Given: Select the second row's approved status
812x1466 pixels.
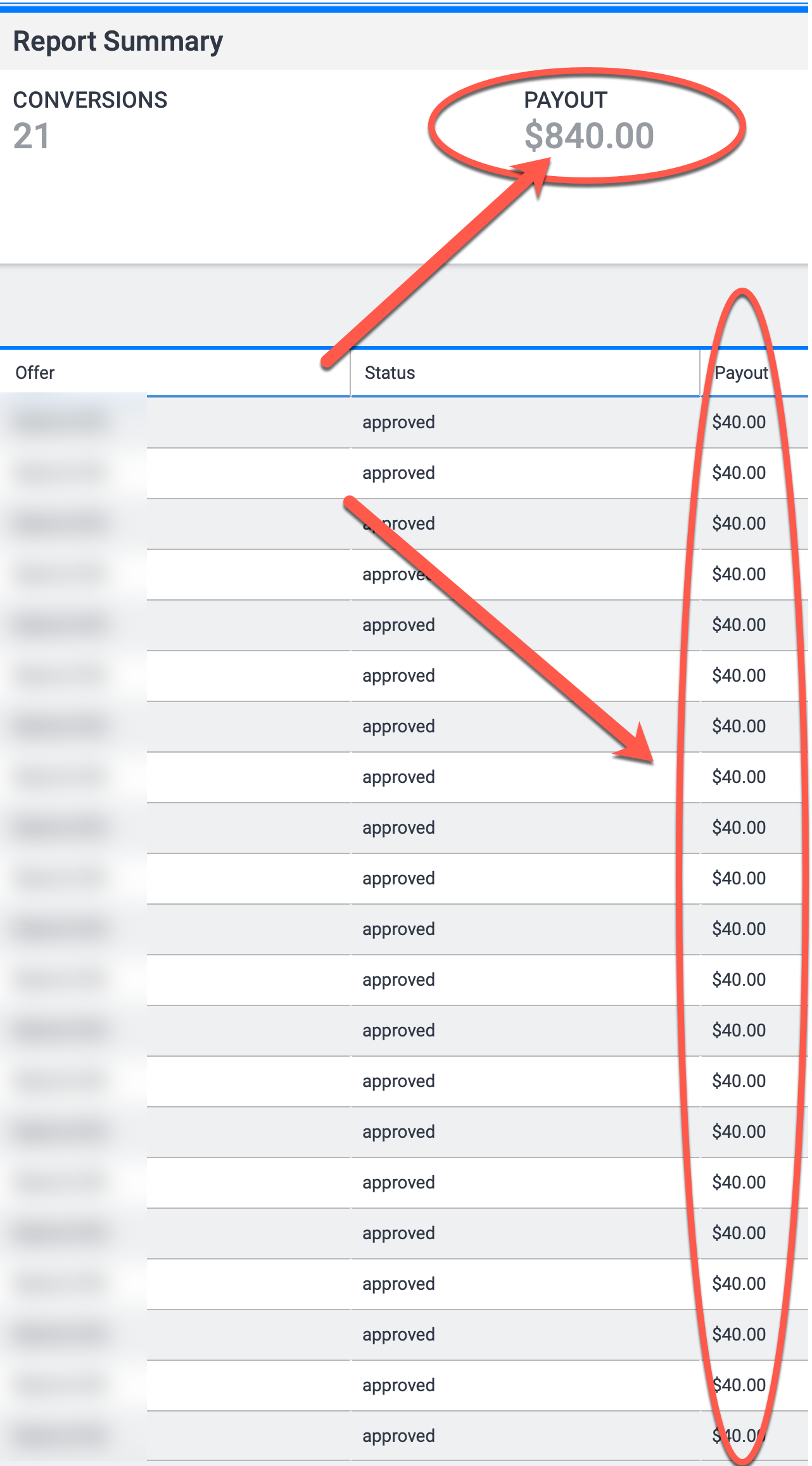Looking at the screenshot, I should [398, 473].
